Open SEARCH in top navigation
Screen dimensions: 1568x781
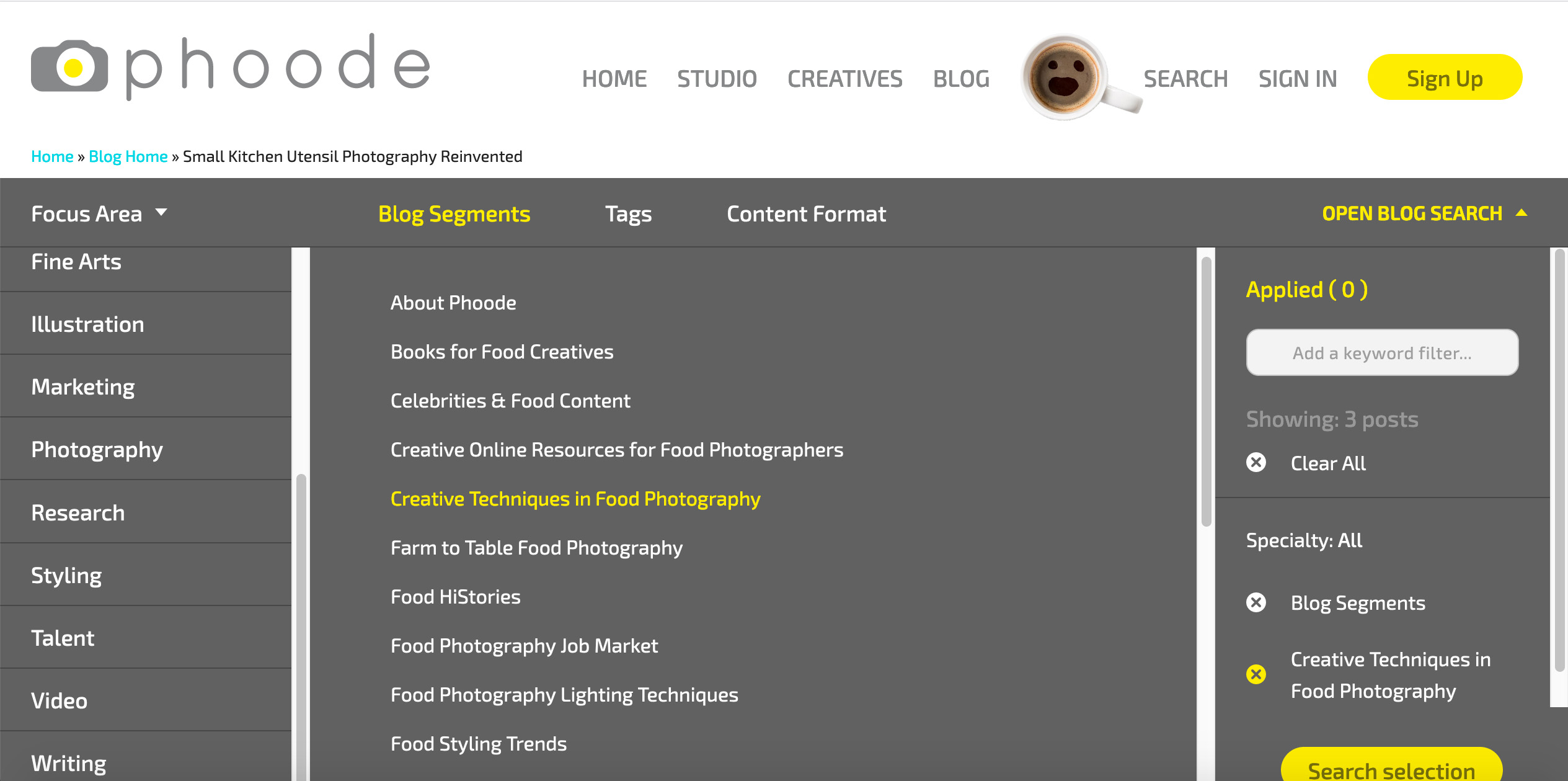point(1185,79)
